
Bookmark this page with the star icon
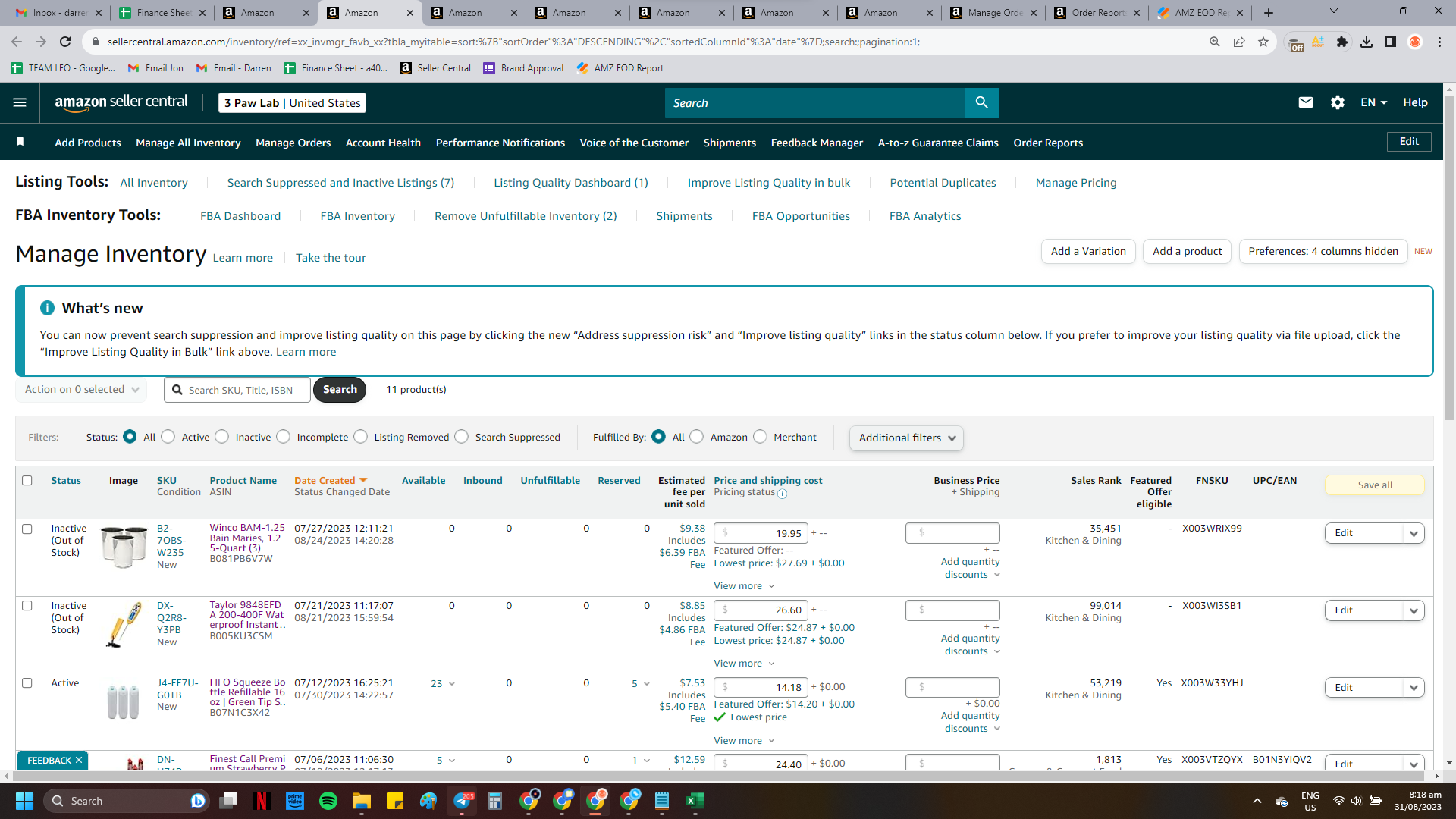click(1263, 42)
